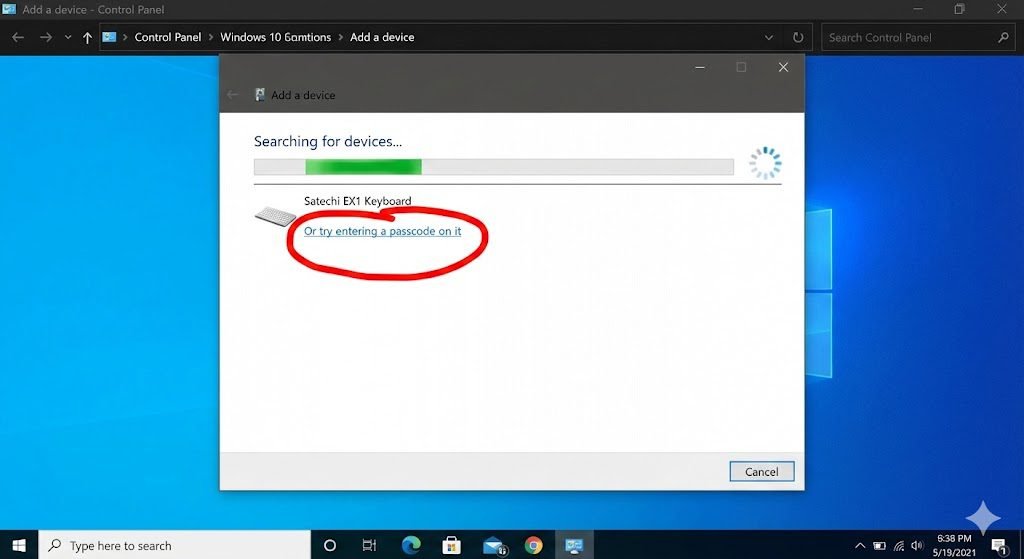Image resolution: width=1024 pixels, height=559 pixels.
Task: Click the Add a device breadcrumb
Action: [x=382, y=37]
